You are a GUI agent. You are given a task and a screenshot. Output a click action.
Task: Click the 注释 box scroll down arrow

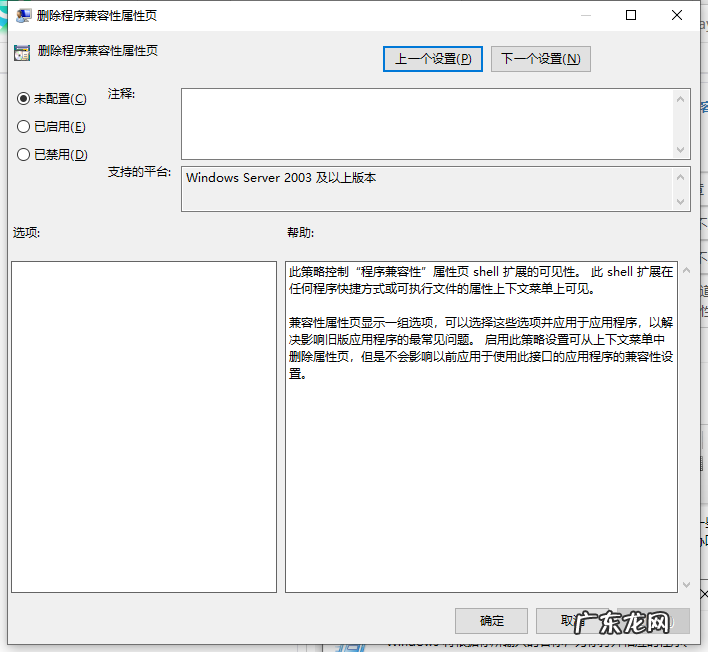click(680, 149)
